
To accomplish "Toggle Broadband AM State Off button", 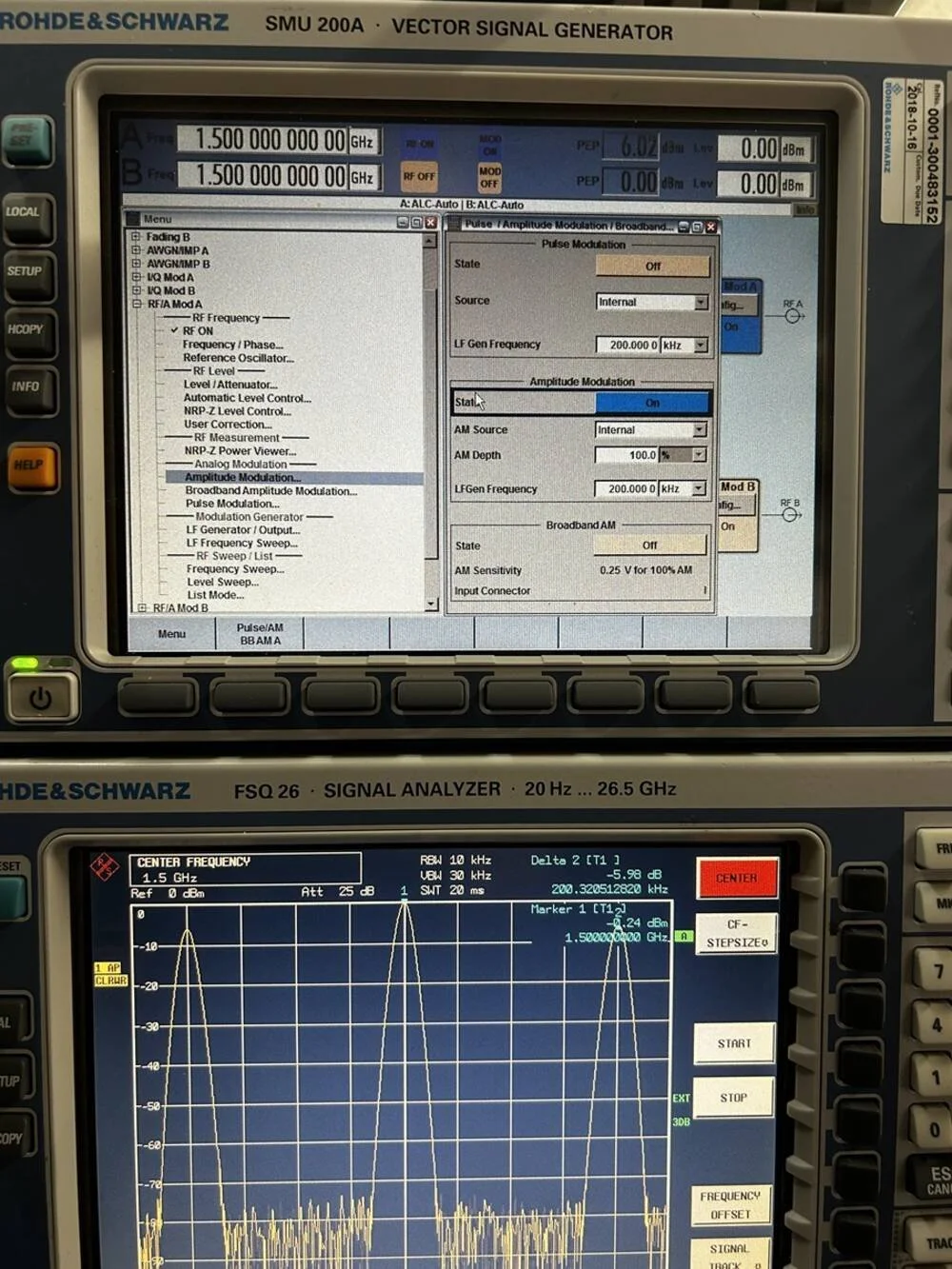I will point(649,545).
